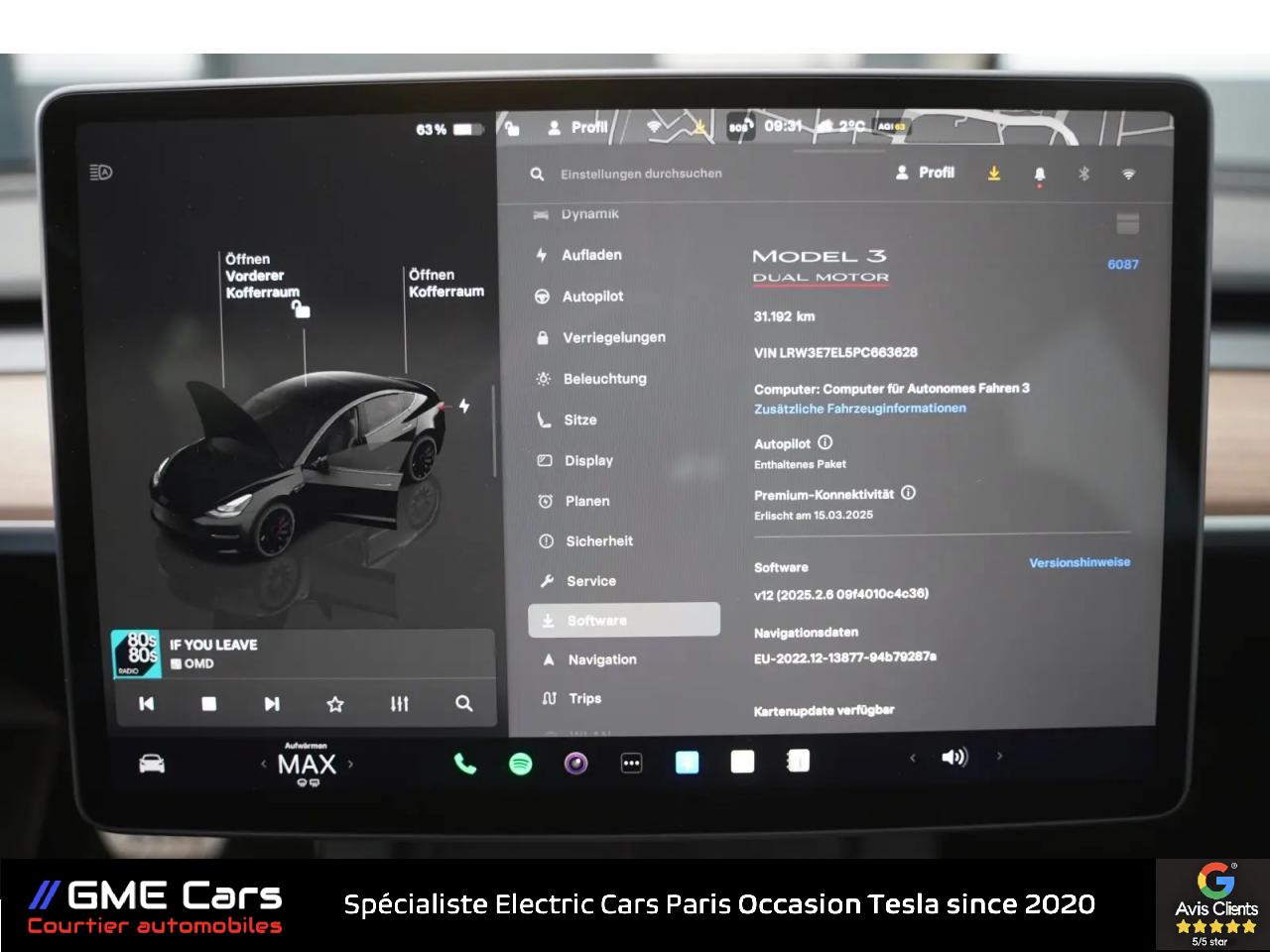Tap the lock icon in map status bar

512,128
